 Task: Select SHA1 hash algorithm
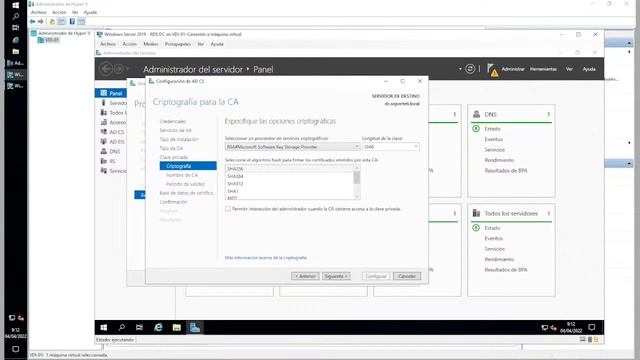[x=289, y=191]
